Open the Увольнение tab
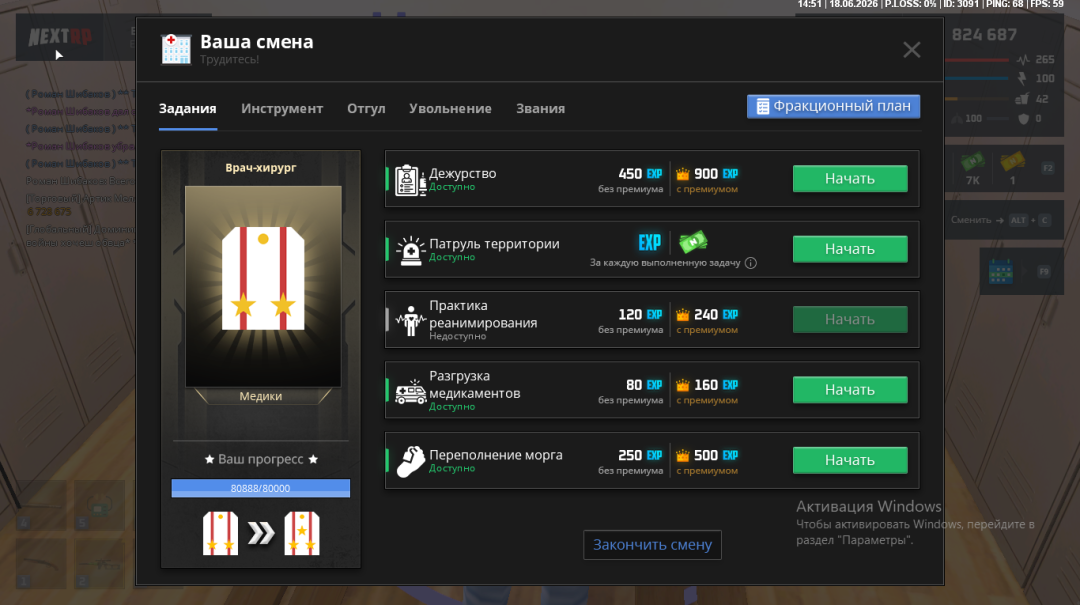 tap(450, 108)
